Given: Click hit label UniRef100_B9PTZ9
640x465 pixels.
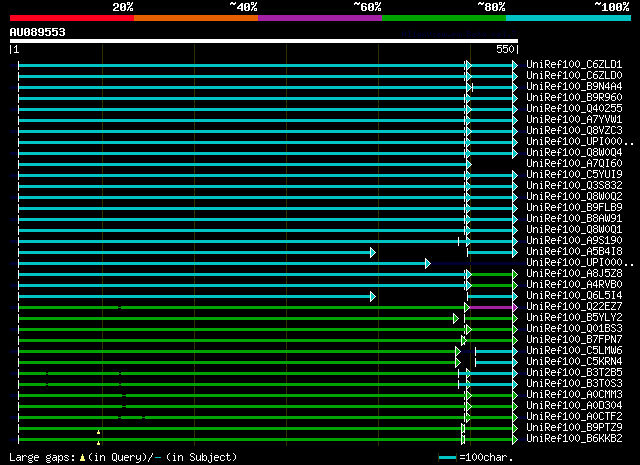Looking at the screenshot, I should pyautogui.click(x=574, y=428).
